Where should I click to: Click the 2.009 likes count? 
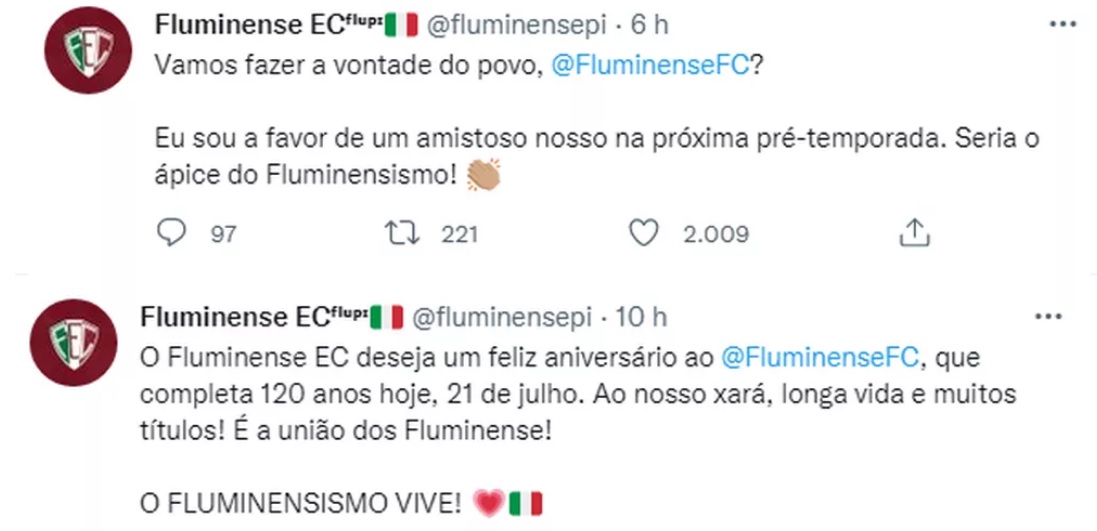click(x=716, y=234)
